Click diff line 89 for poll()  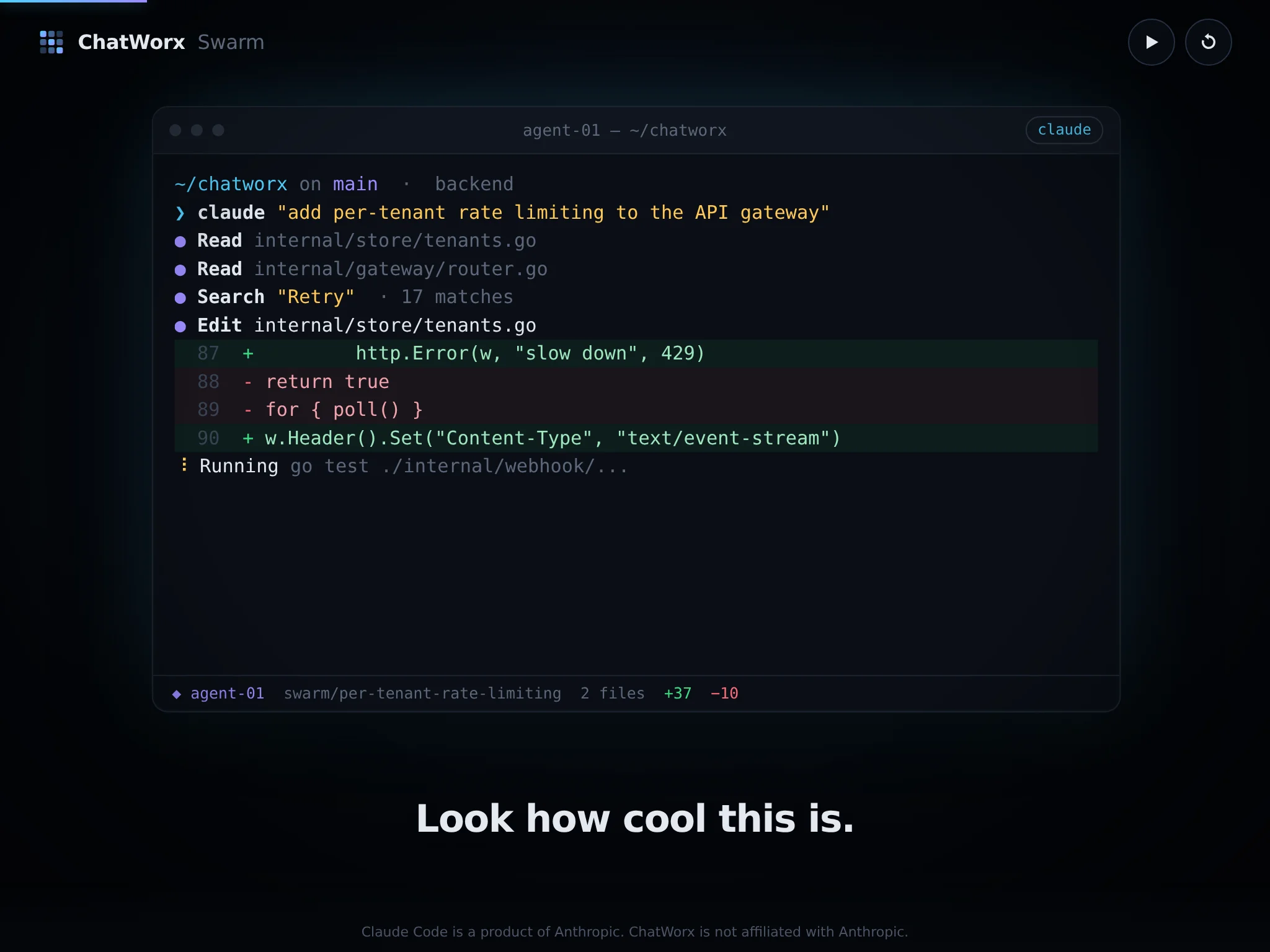(x=636, y=410)
